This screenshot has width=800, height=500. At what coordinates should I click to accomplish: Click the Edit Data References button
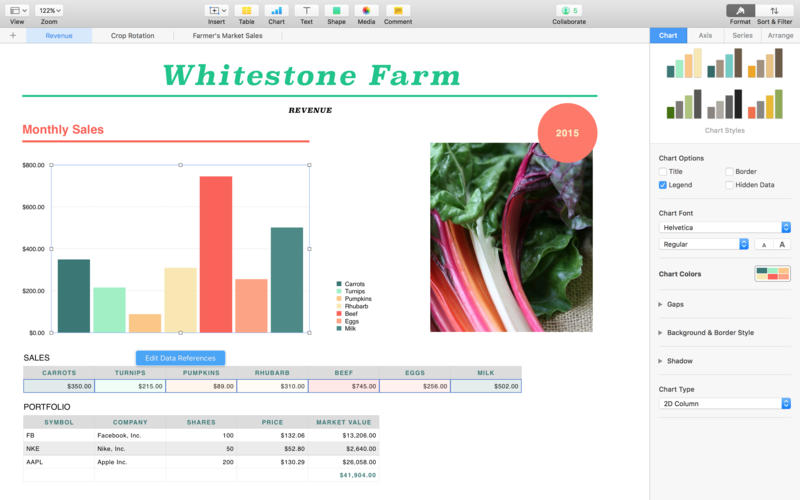180,358
